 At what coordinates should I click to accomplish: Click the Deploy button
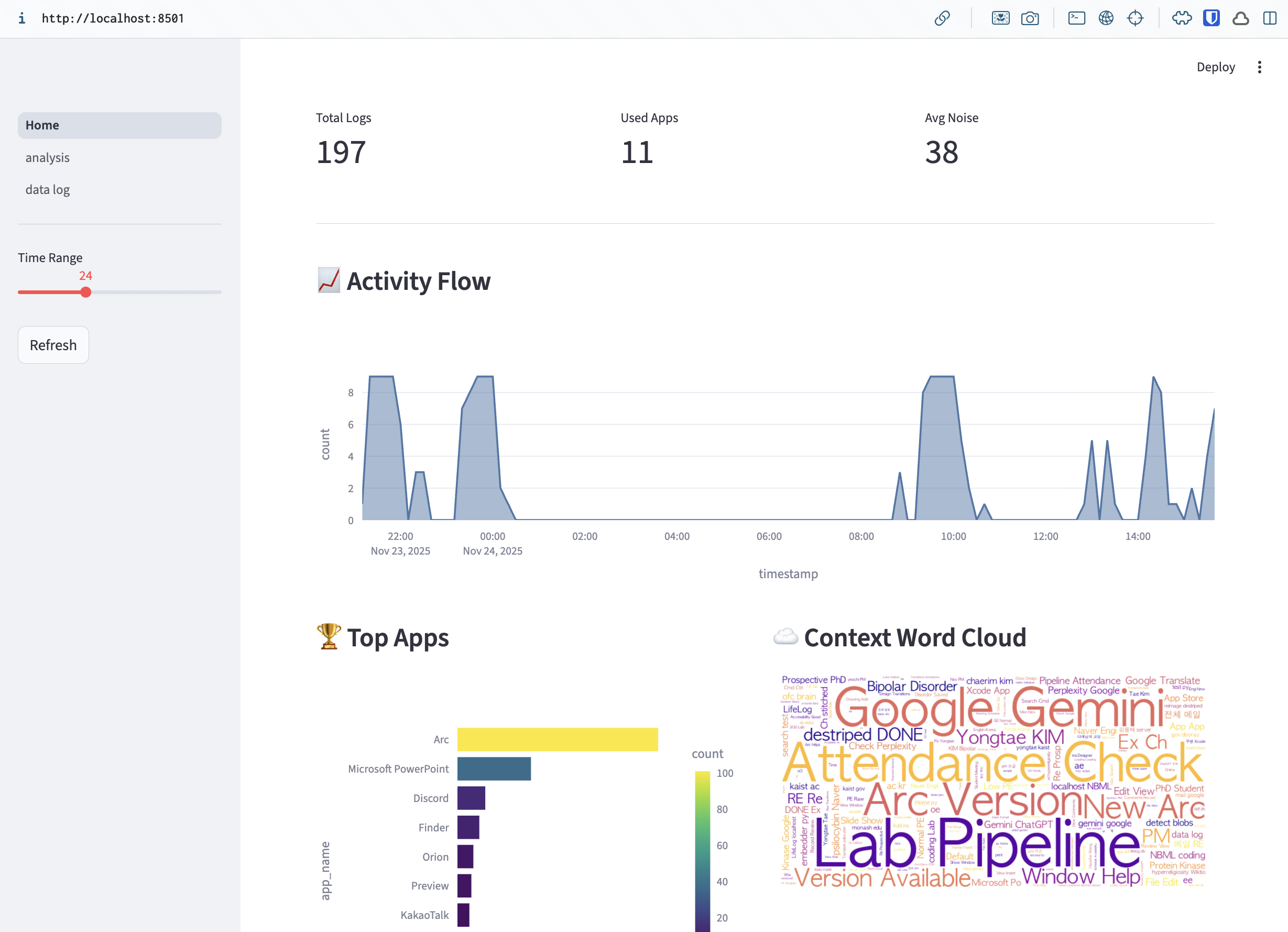[x=1215, y=67]
